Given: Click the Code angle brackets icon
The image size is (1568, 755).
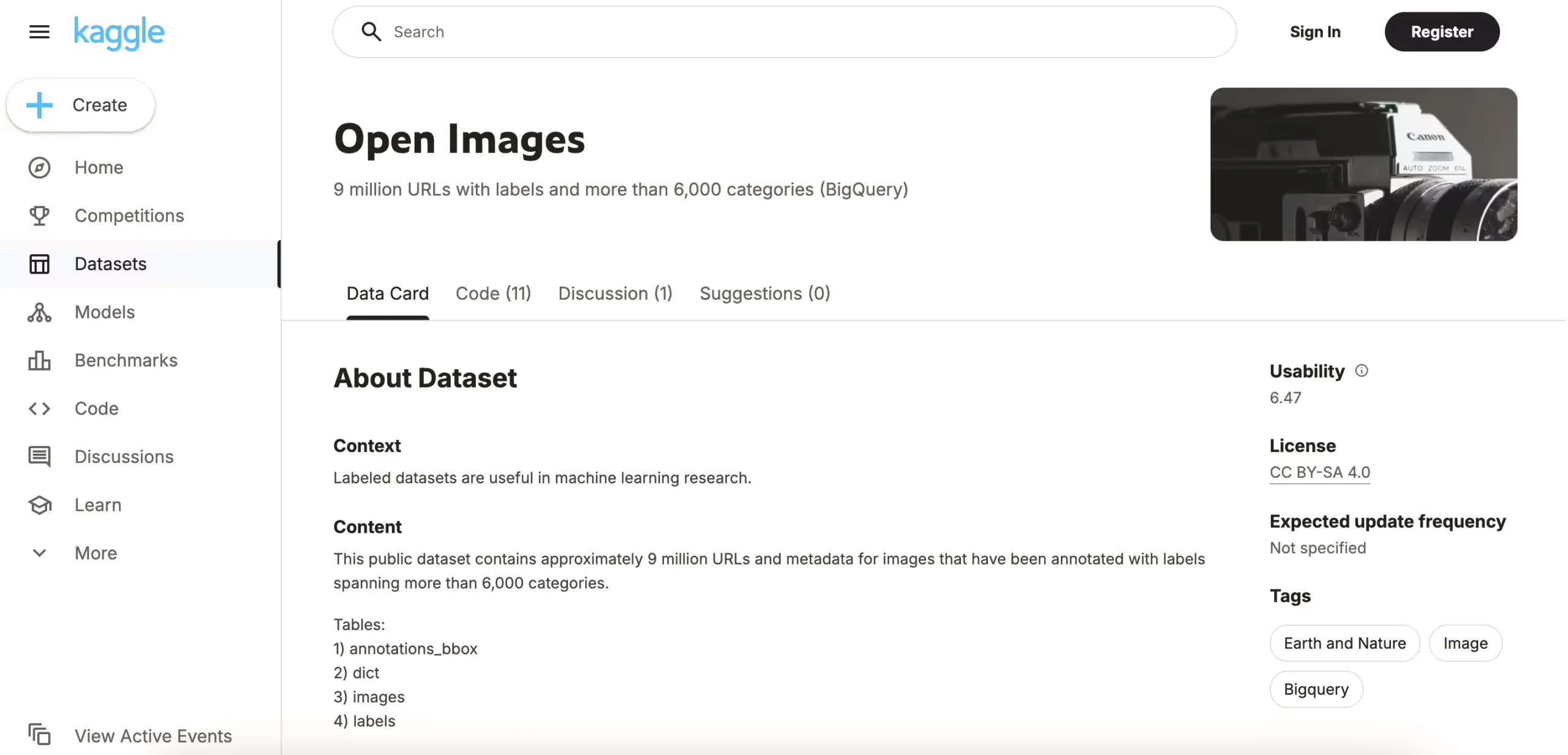Looking at the screenshot, I should pos(39,408).
